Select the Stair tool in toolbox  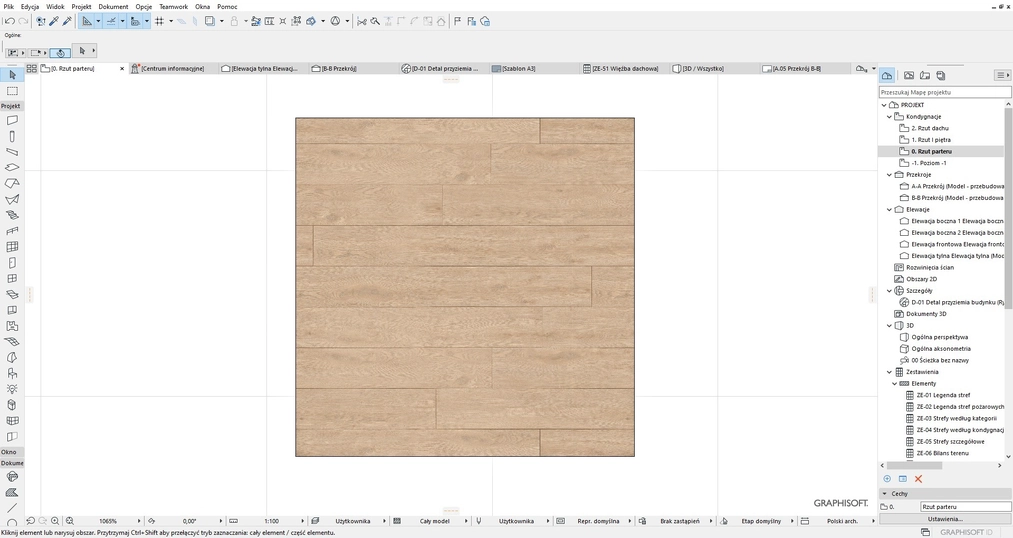click(x=12, y=215)
